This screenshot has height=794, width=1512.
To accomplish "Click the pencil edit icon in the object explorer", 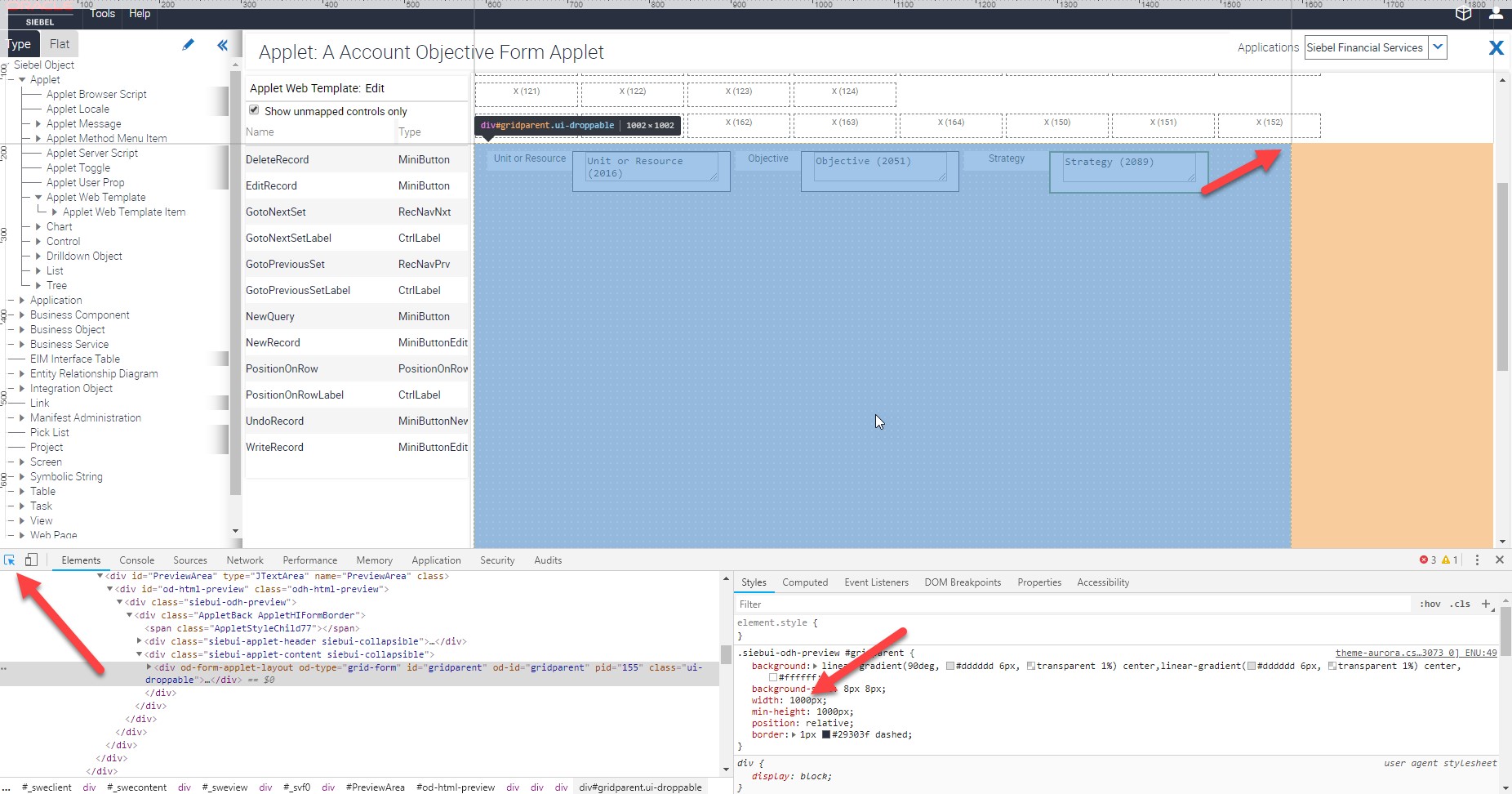I will click(x=188, y=45).
